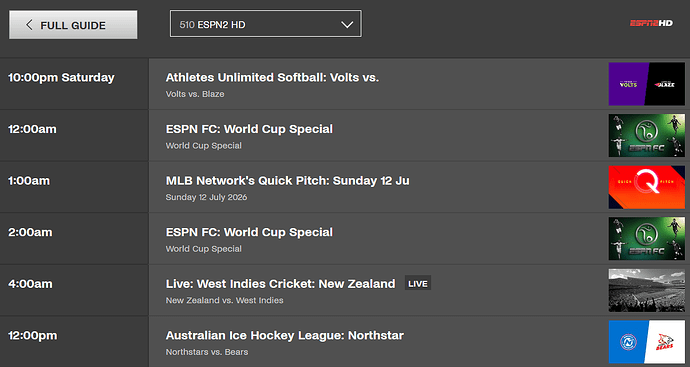The height and width of the screenshot is (367, 690).
Task: Open the Quick Pitch Q logo thumbnail
Action: tap(646, 187)
